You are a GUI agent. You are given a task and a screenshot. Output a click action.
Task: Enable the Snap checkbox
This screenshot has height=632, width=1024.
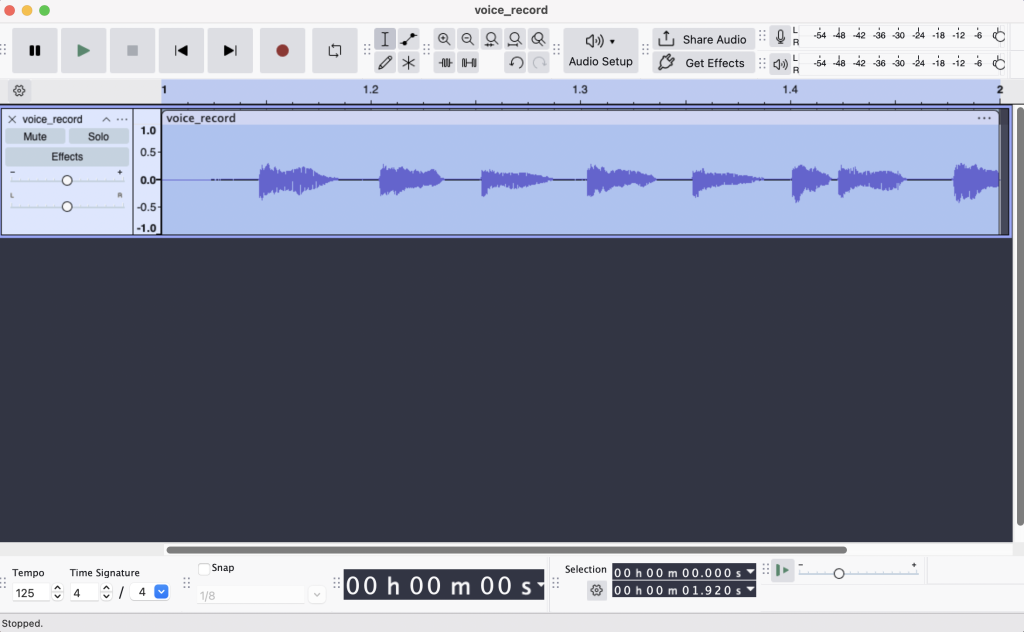coord(205,568)
